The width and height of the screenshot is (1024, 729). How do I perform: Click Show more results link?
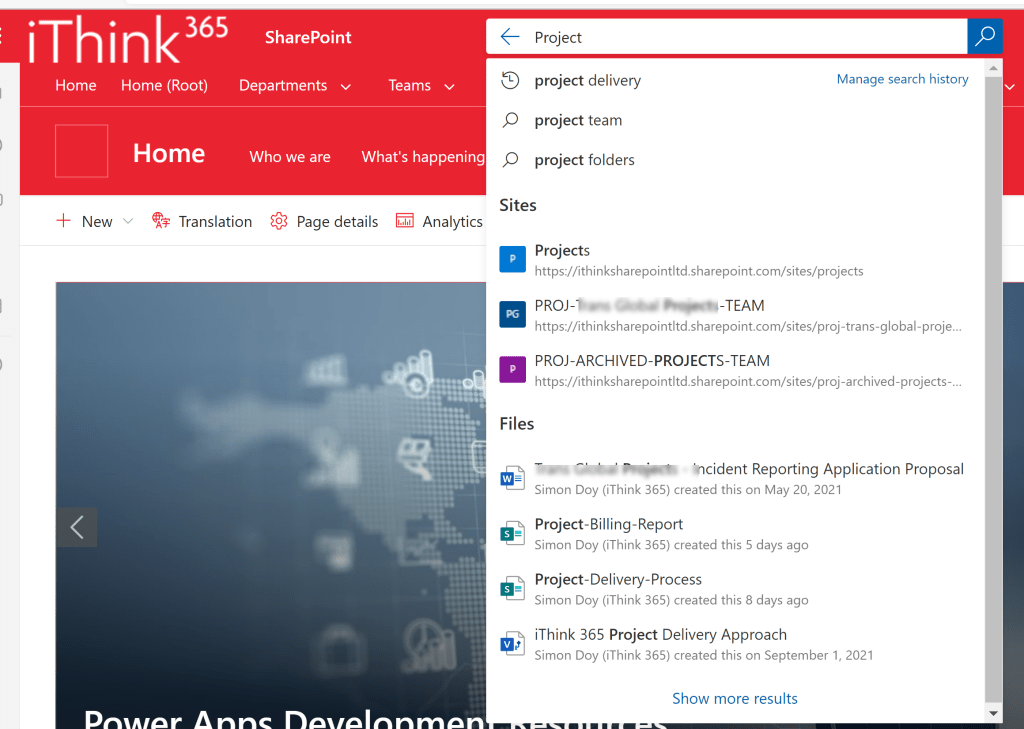tap(735, 698)
